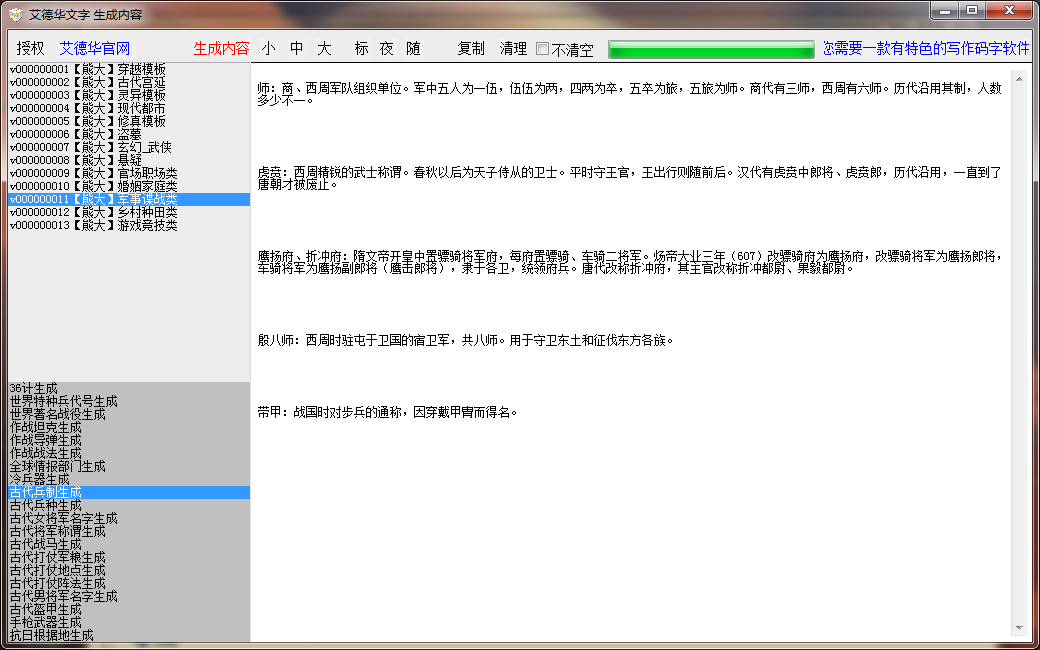The image size is (1040, 650).
Task: Choose 古代兵种生成 generator
Action: point(129,505)
